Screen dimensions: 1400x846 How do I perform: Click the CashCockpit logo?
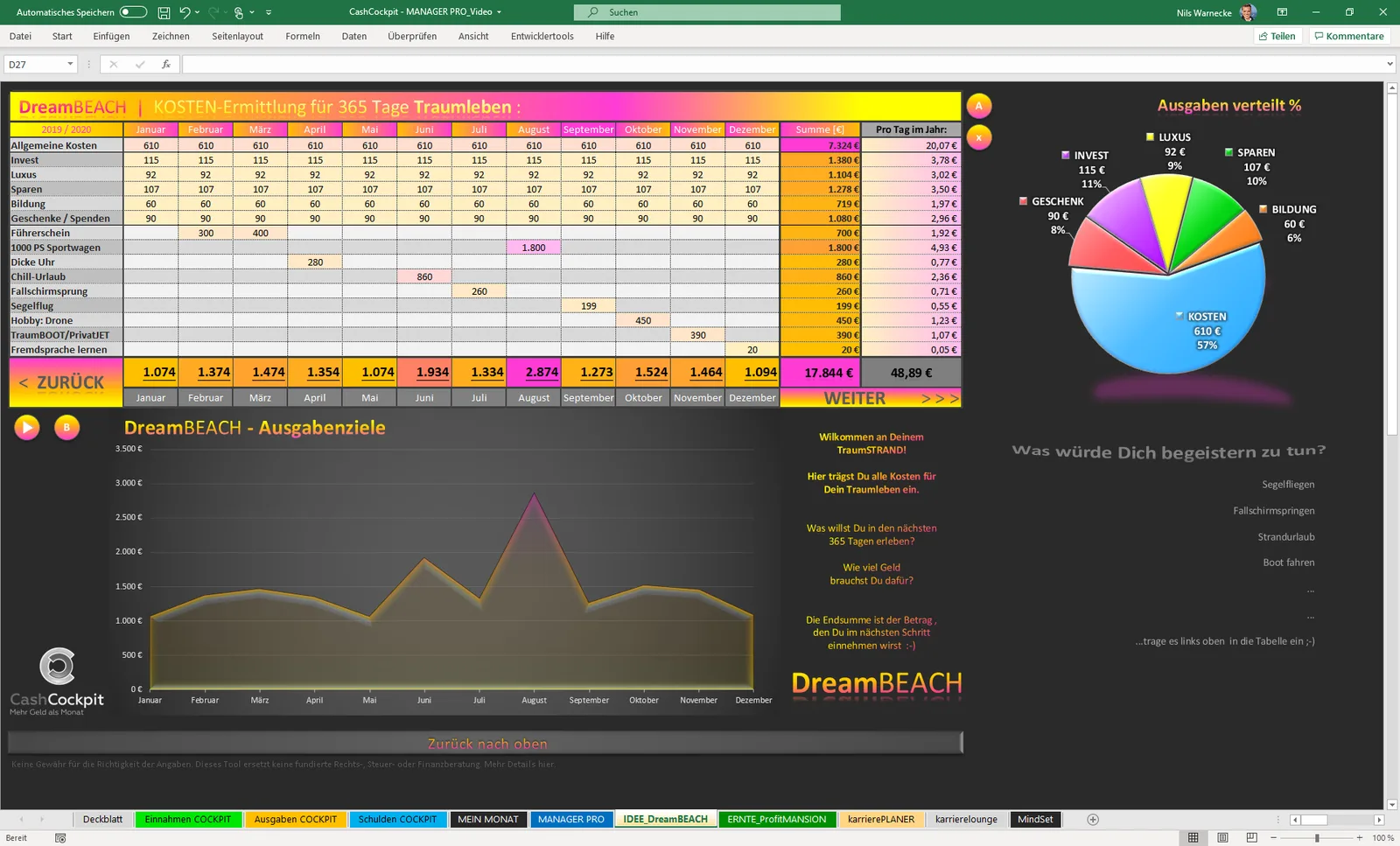click(57, 682)
